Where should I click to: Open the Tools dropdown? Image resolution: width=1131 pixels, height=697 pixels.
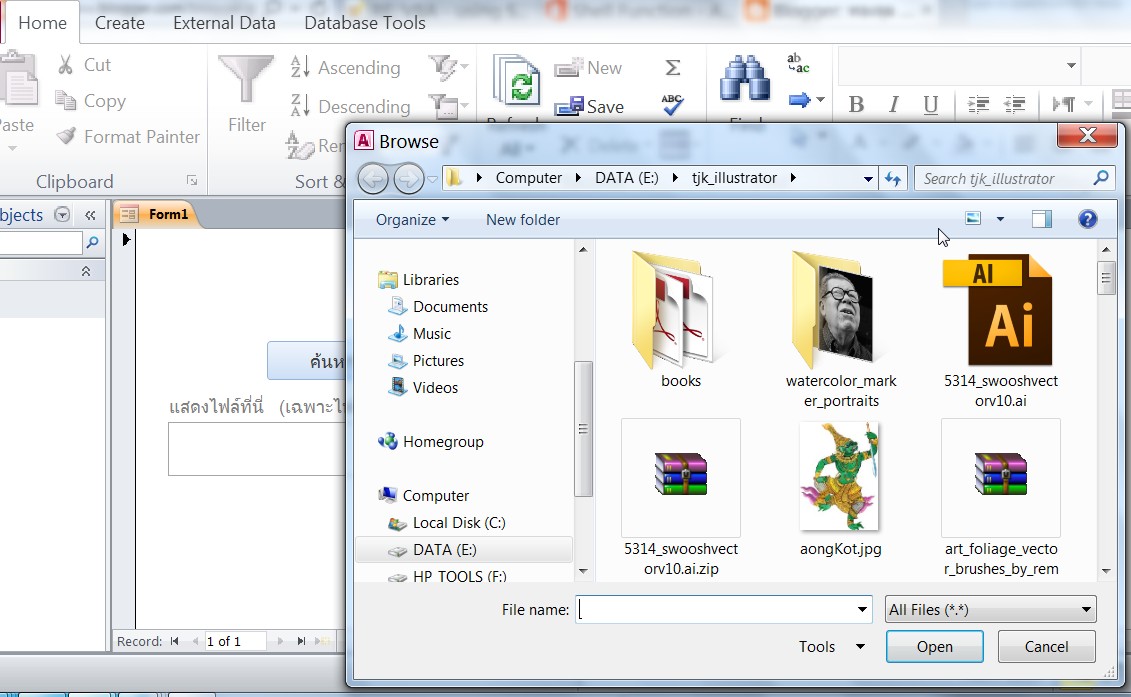(x=829, y=647)
